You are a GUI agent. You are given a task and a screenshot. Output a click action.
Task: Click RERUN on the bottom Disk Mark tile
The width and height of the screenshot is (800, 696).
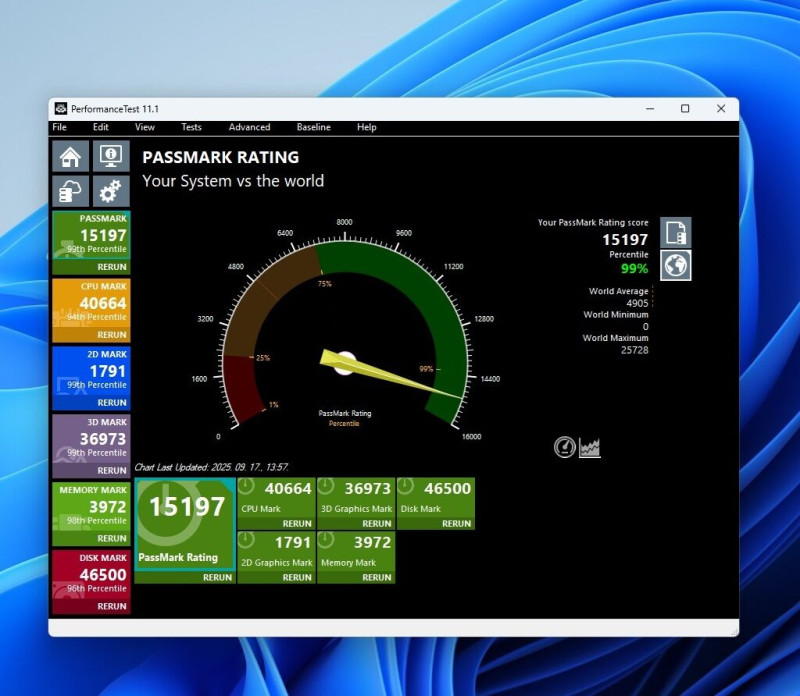point(456,524)
